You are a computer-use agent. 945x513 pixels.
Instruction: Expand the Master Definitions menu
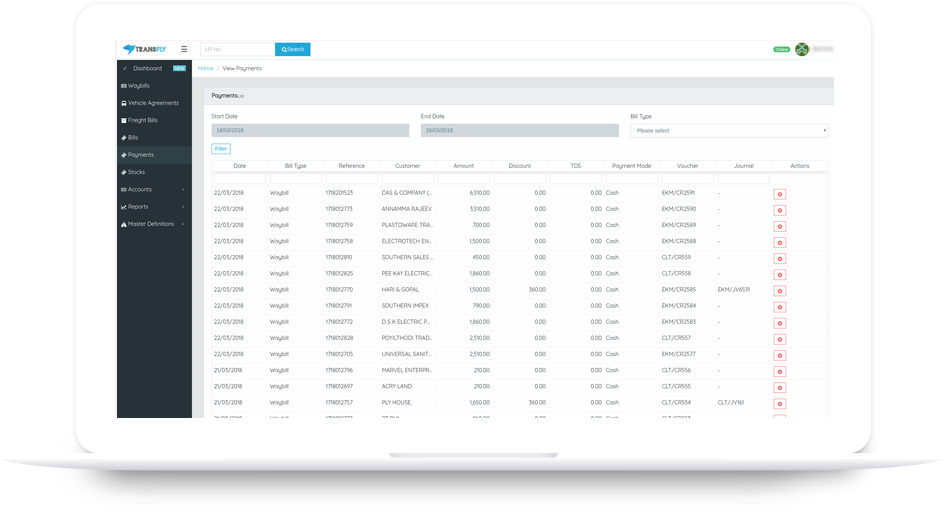click(x=152, y=224)
